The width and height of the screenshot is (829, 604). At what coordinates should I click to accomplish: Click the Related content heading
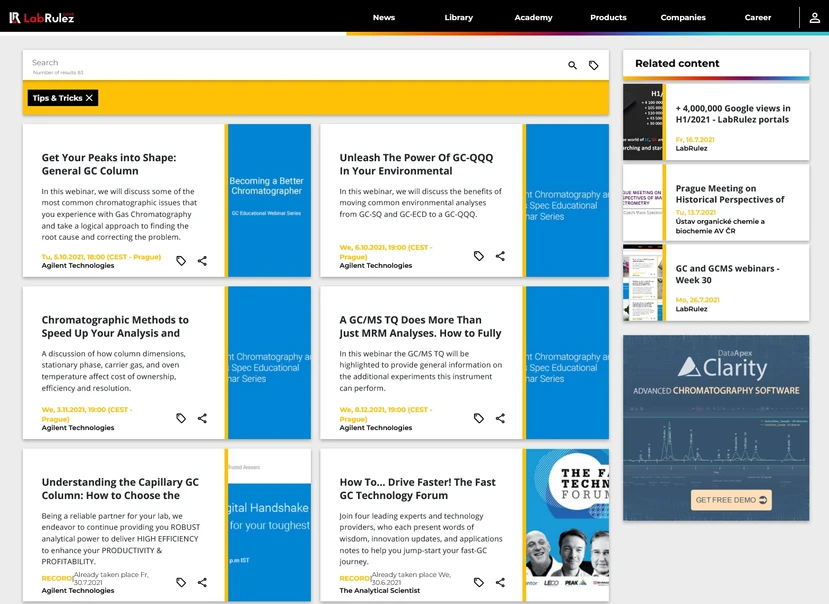point(677,63)
